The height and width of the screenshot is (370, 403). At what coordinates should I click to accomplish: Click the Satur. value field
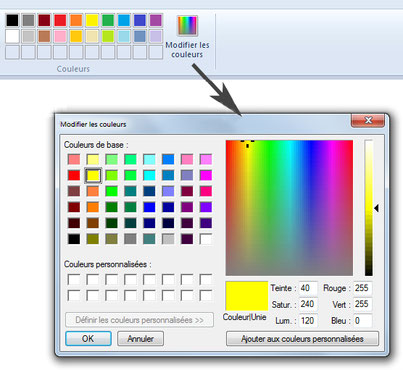pyautogui.click(x=308, y=304)
